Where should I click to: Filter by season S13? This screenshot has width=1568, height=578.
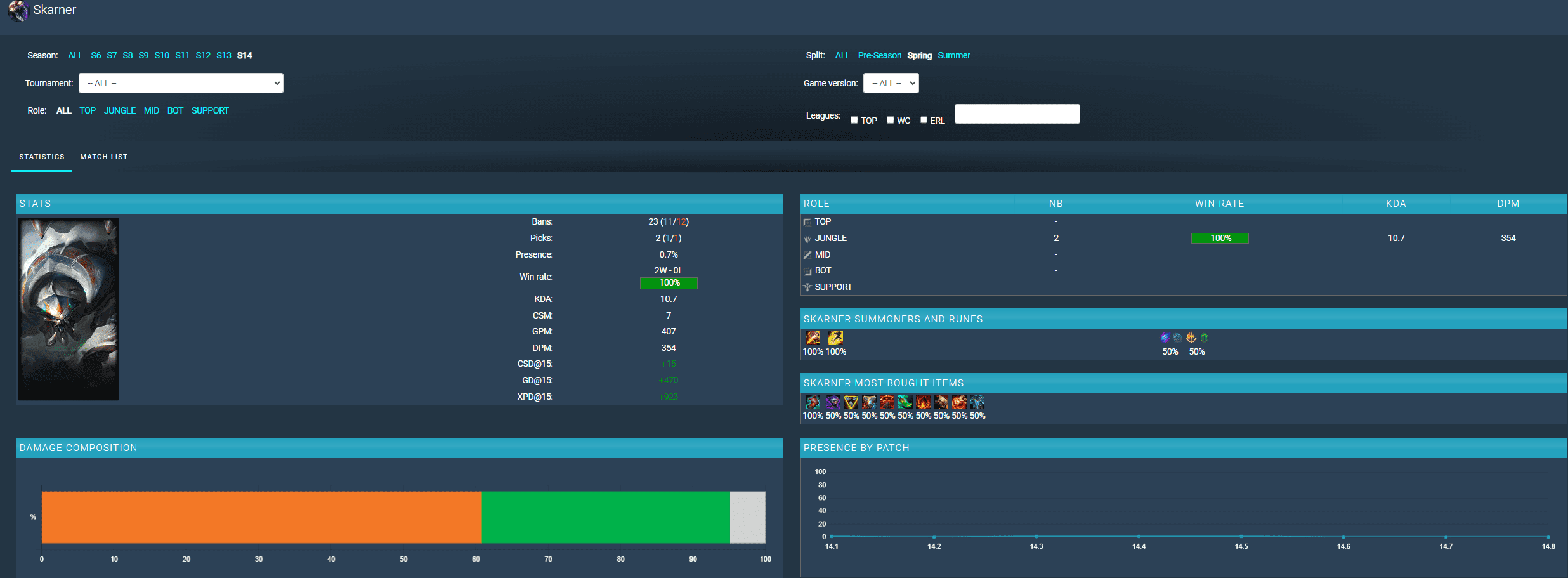tap(224, 56)
